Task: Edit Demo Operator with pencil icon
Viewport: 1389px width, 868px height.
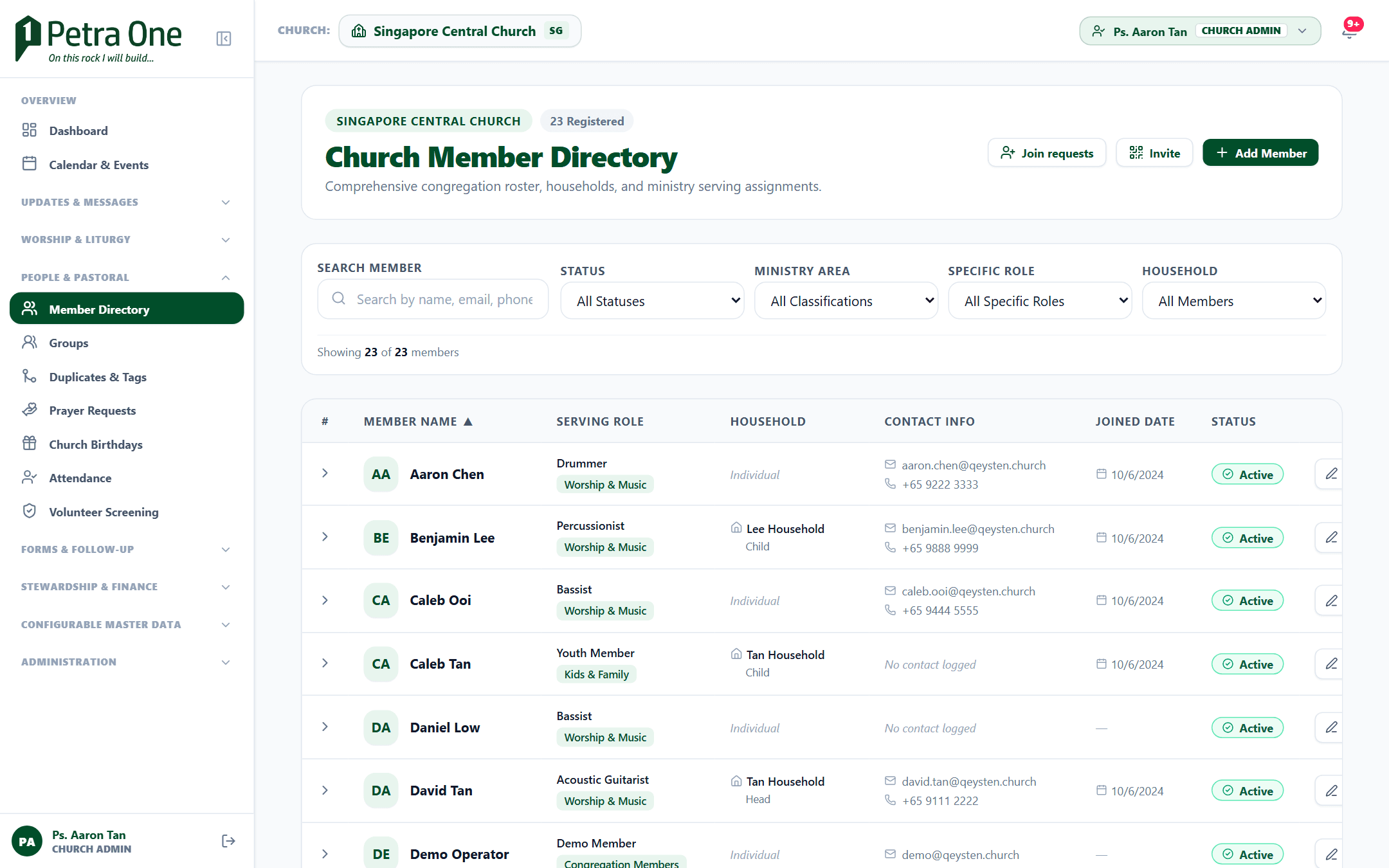Action: click(1330, 854)
